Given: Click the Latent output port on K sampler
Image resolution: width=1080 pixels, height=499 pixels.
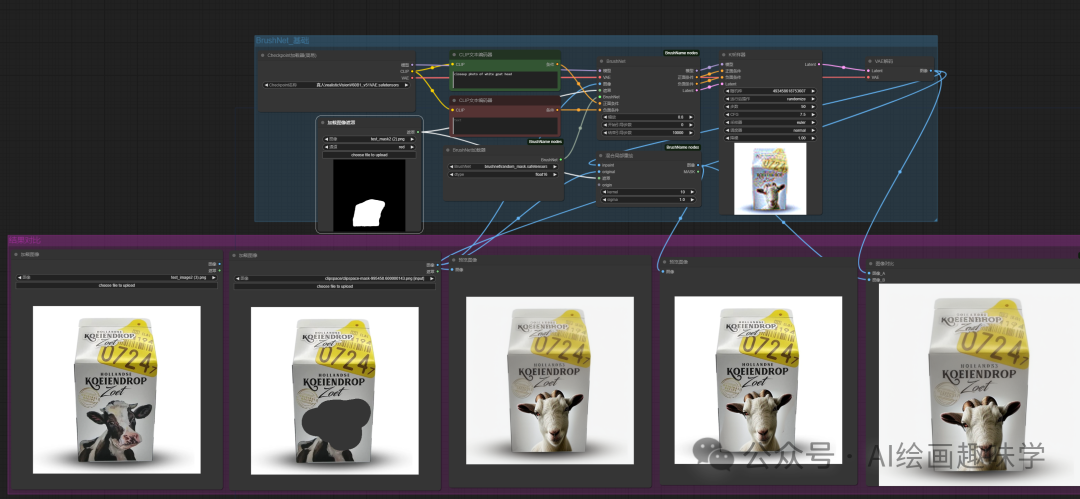Looking at the screenshot, I should tap(820, 64).
